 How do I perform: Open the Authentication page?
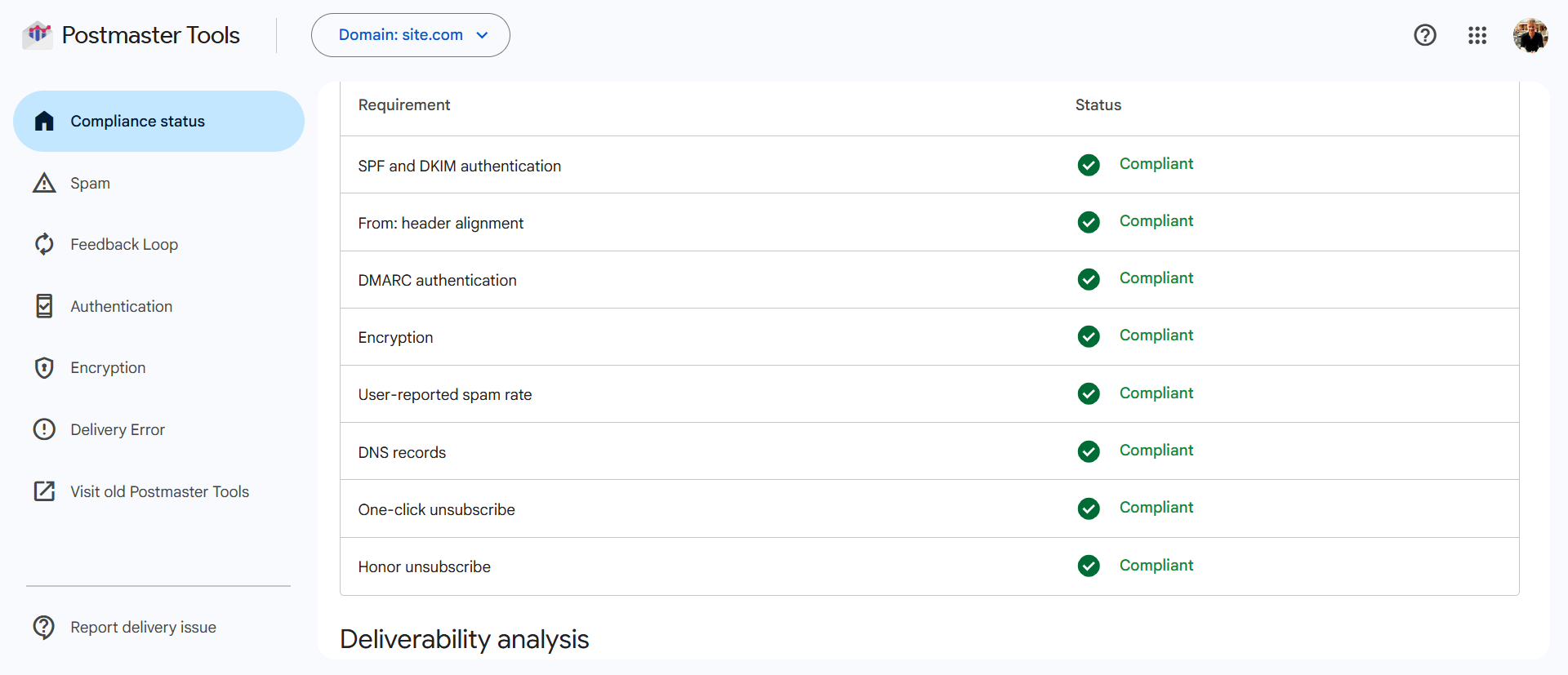158,306
